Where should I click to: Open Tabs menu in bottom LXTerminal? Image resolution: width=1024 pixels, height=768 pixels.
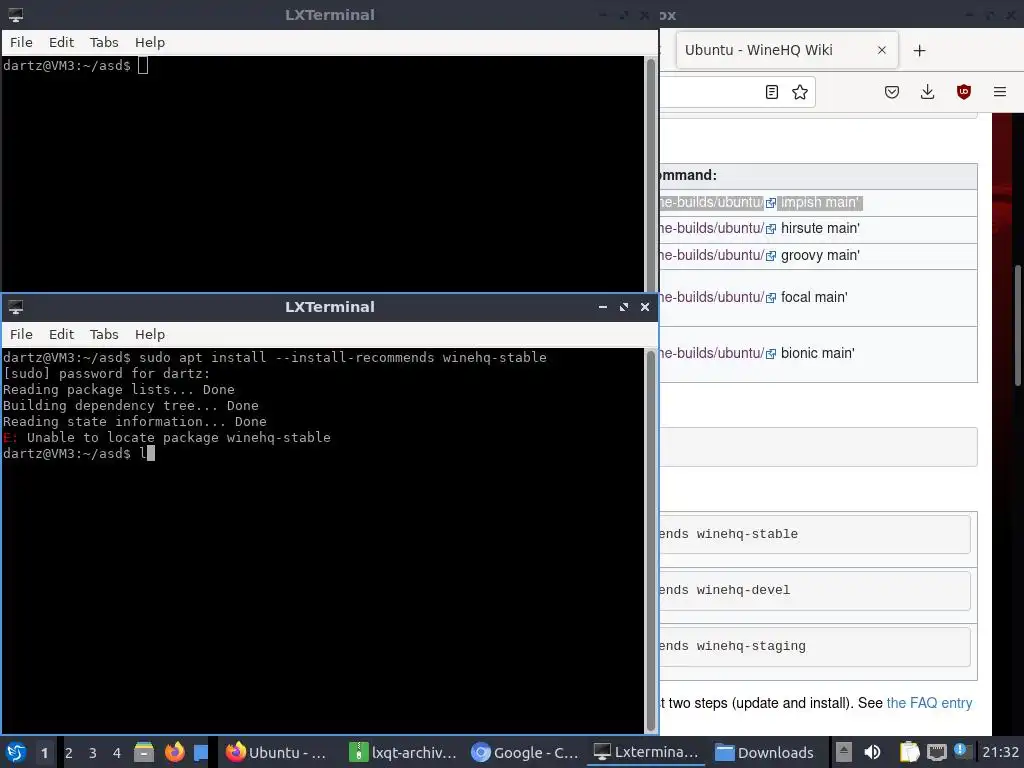point(104,334)
